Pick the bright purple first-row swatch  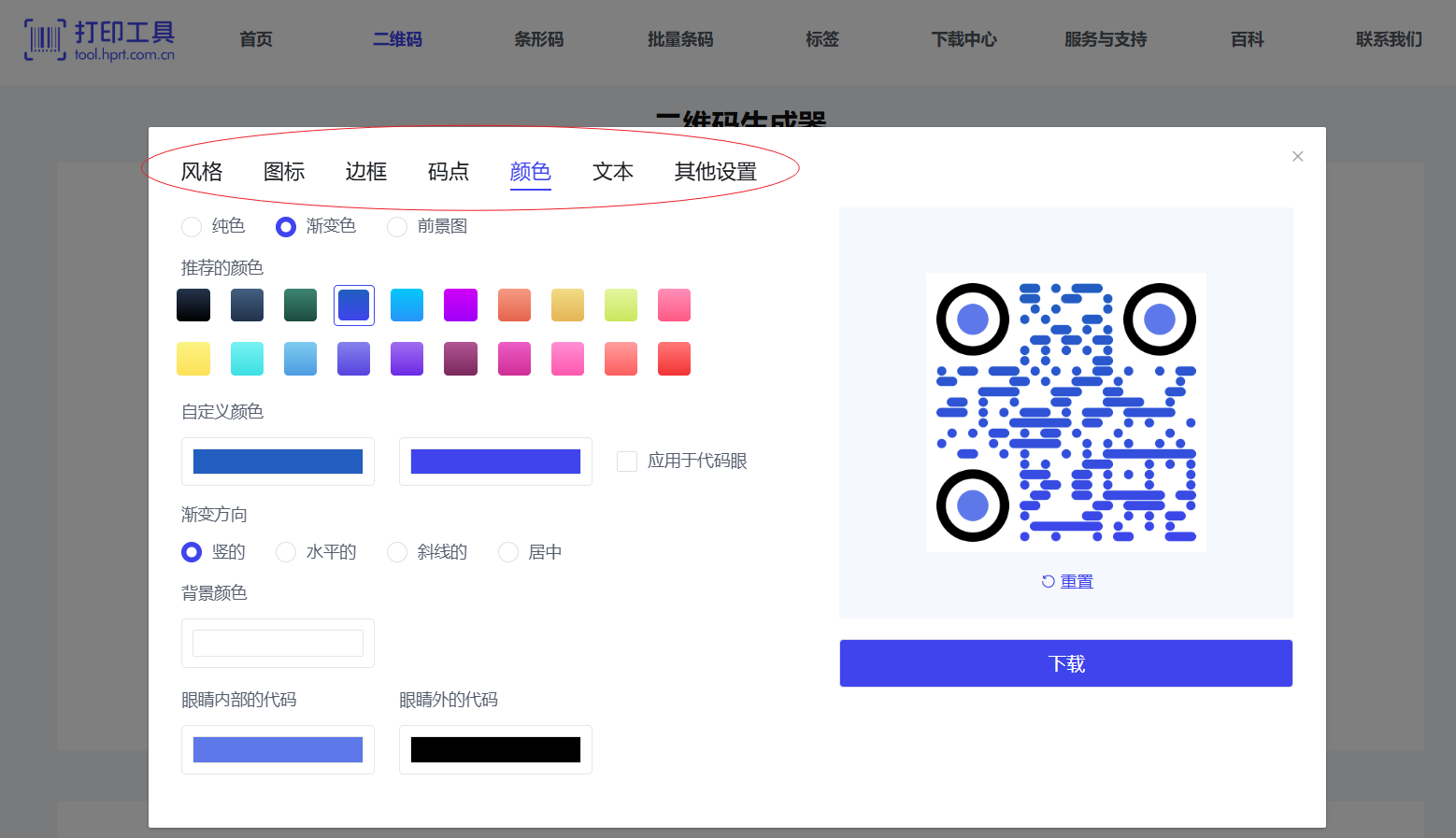point(461,305)
